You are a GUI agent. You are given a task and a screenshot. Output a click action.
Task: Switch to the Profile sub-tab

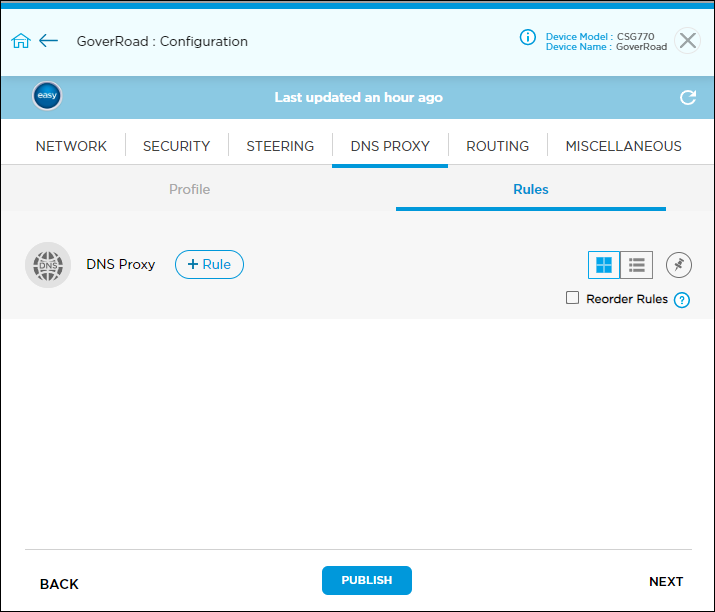[189, 189]
